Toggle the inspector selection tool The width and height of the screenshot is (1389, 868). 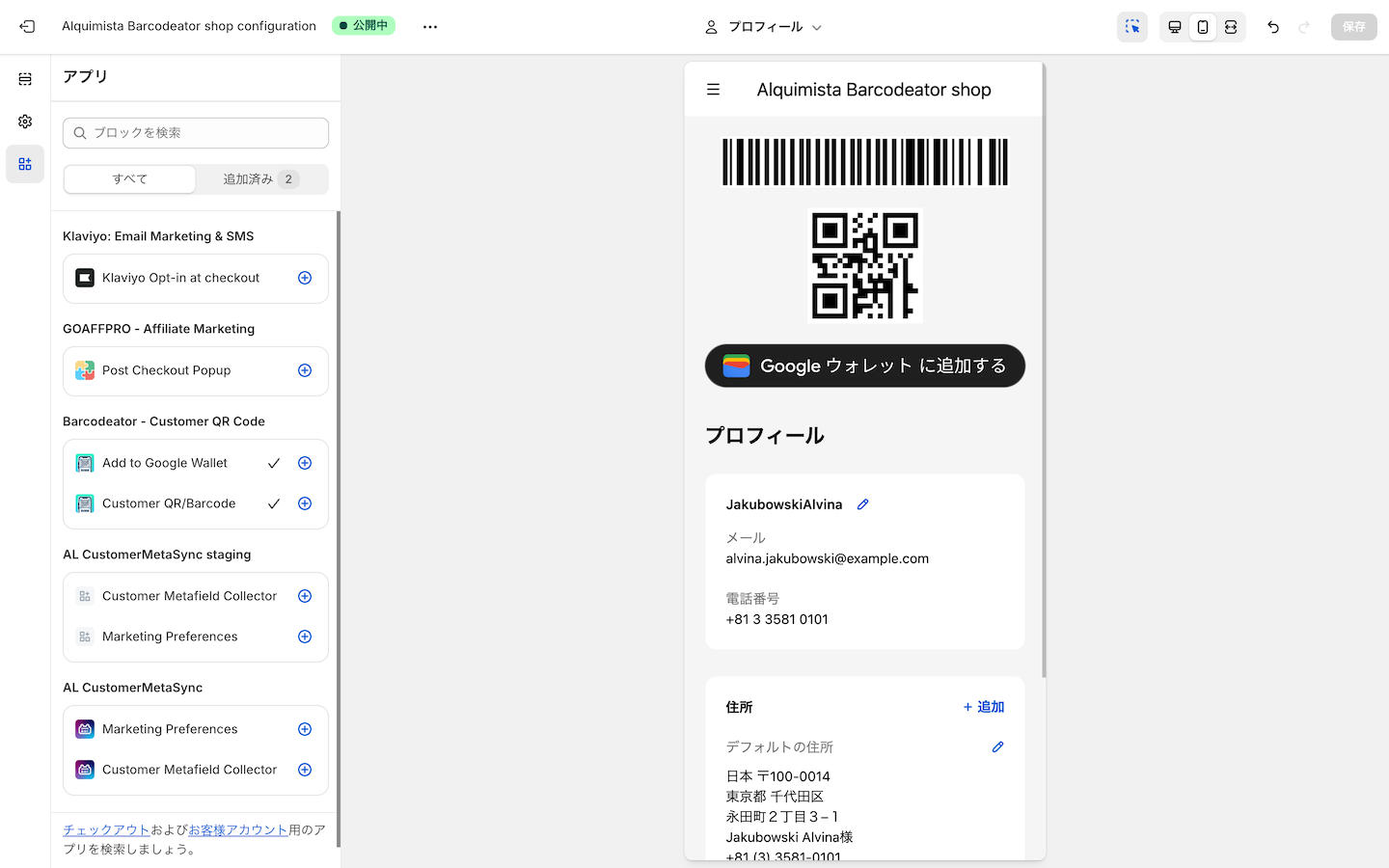click(1132, 27)
